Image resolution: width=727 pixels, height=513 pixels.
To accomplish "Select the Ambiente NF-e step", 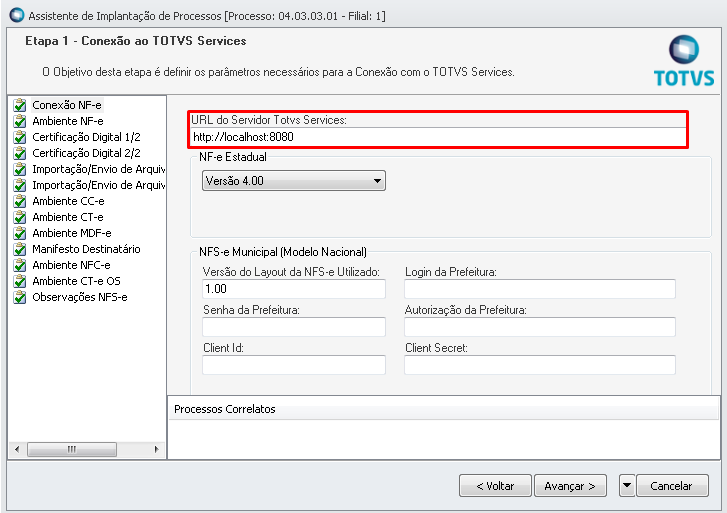I will click(68, 121).
